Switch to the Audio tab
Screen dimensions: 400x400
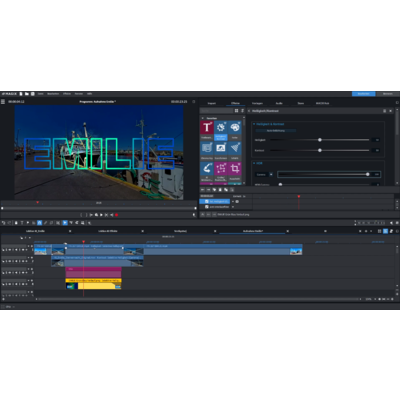coord(279,103)
